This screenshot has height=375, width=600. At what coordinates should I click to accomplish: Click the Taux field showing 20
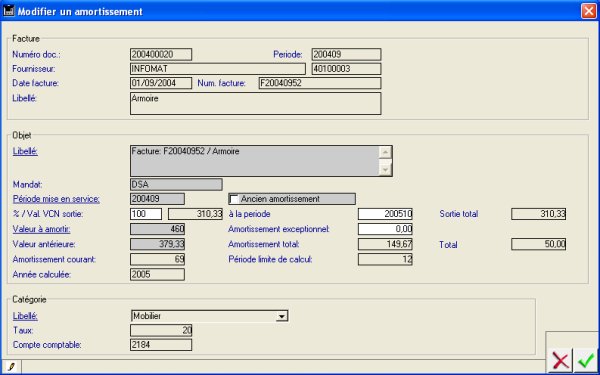(161, 330)
